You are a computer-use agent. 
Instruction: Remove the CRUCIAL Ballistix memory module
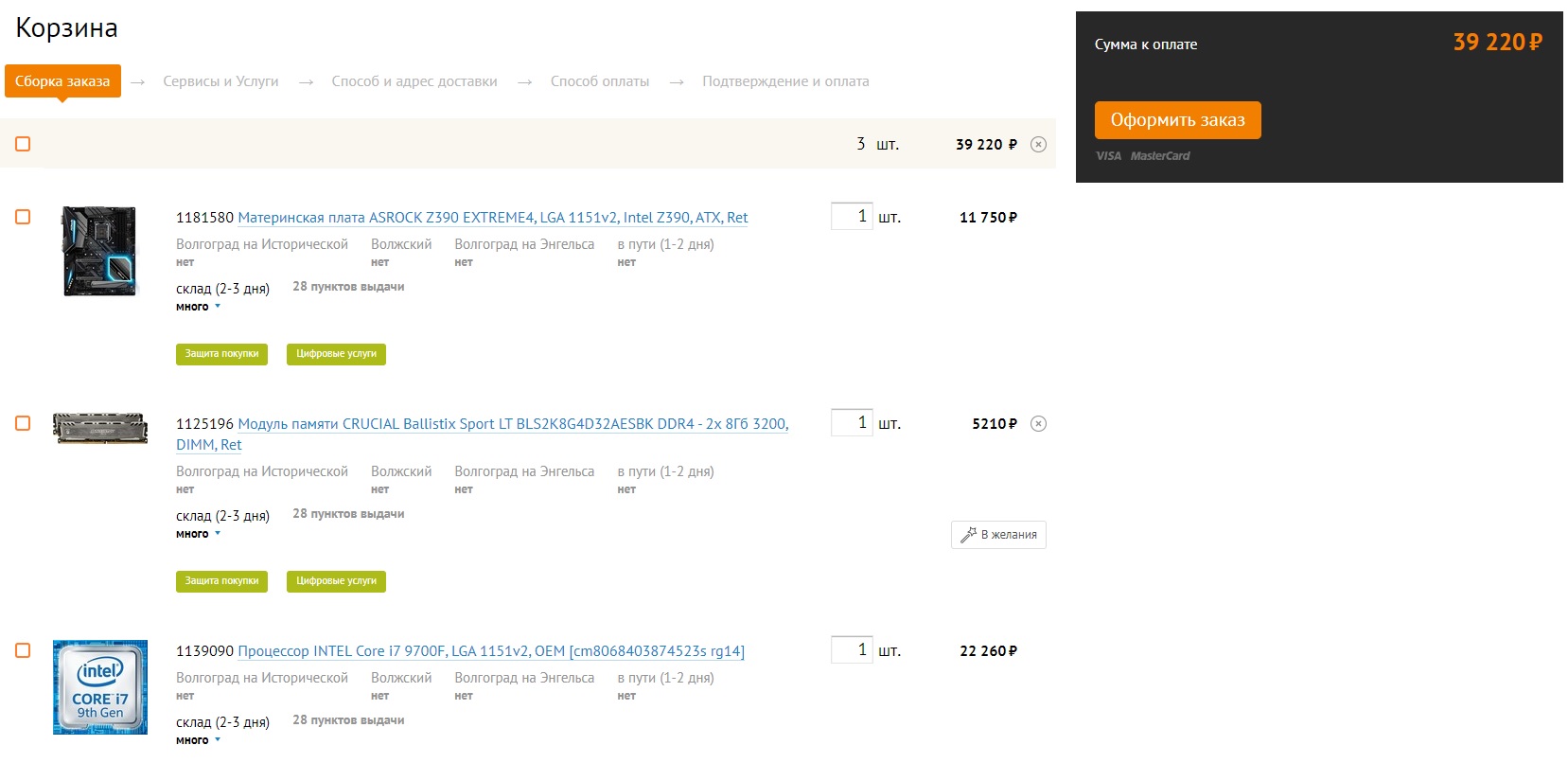pyautogui.click(x=1038, y=424)
